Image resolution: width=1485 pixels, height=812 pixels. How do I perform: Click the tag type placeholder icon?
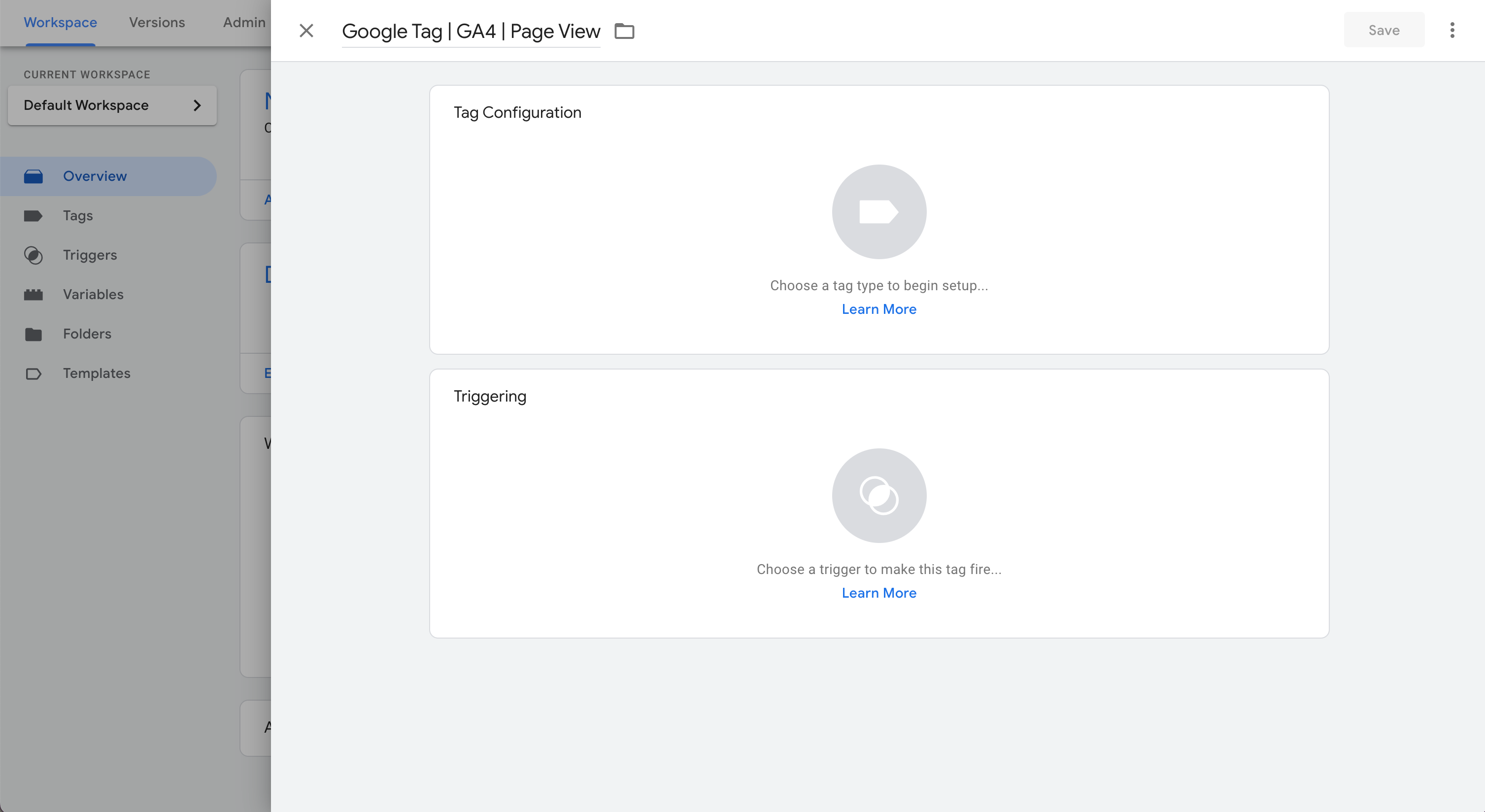[x=879, y=212]
